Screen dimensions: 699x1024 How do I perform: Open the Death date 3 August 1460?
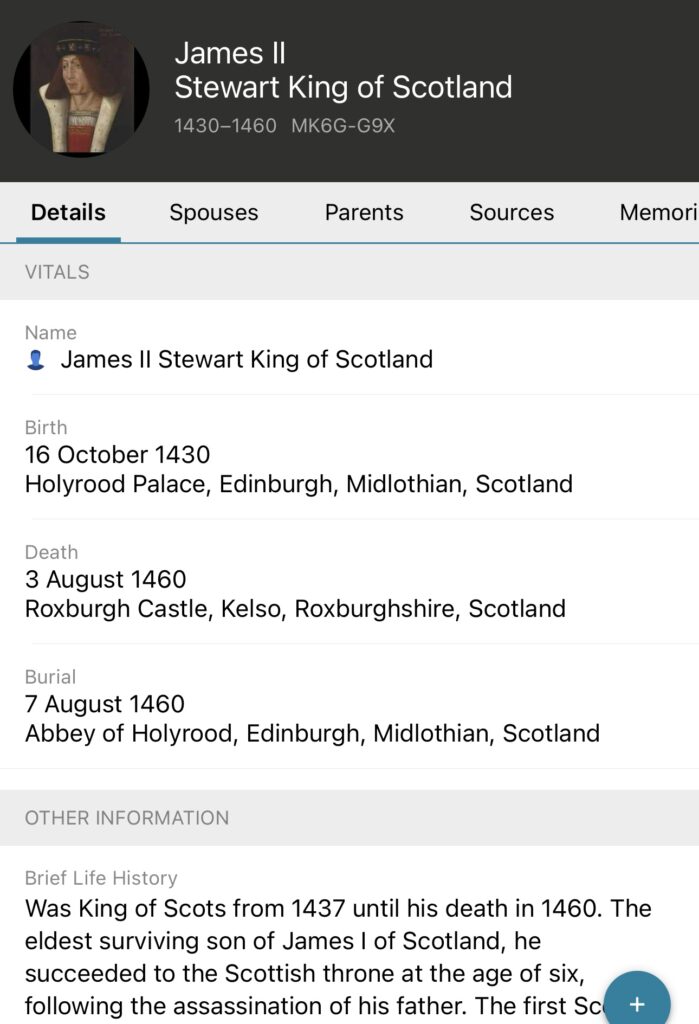click(105, 580)
